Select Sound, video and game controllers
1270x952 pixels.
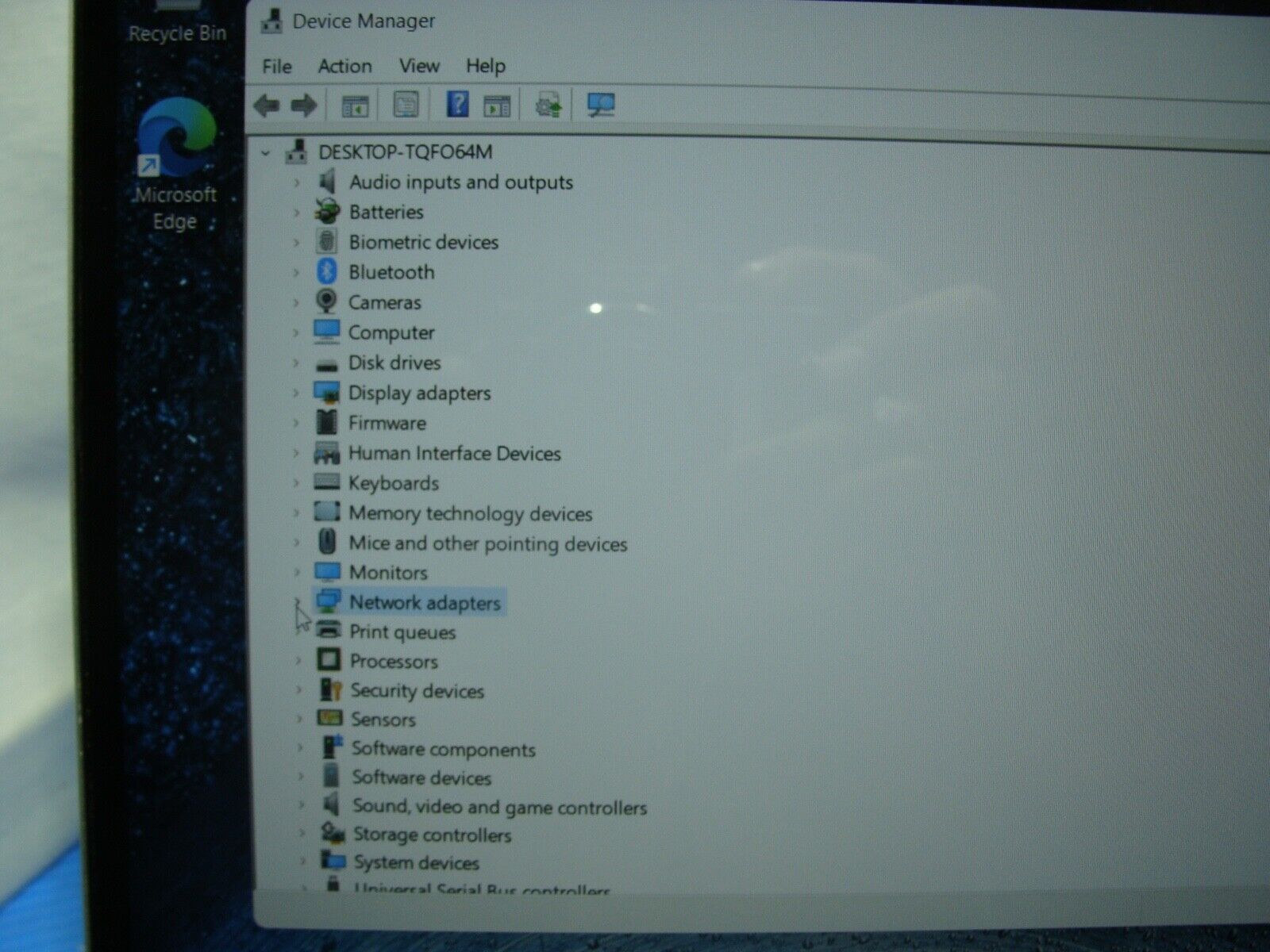[500, 807]
